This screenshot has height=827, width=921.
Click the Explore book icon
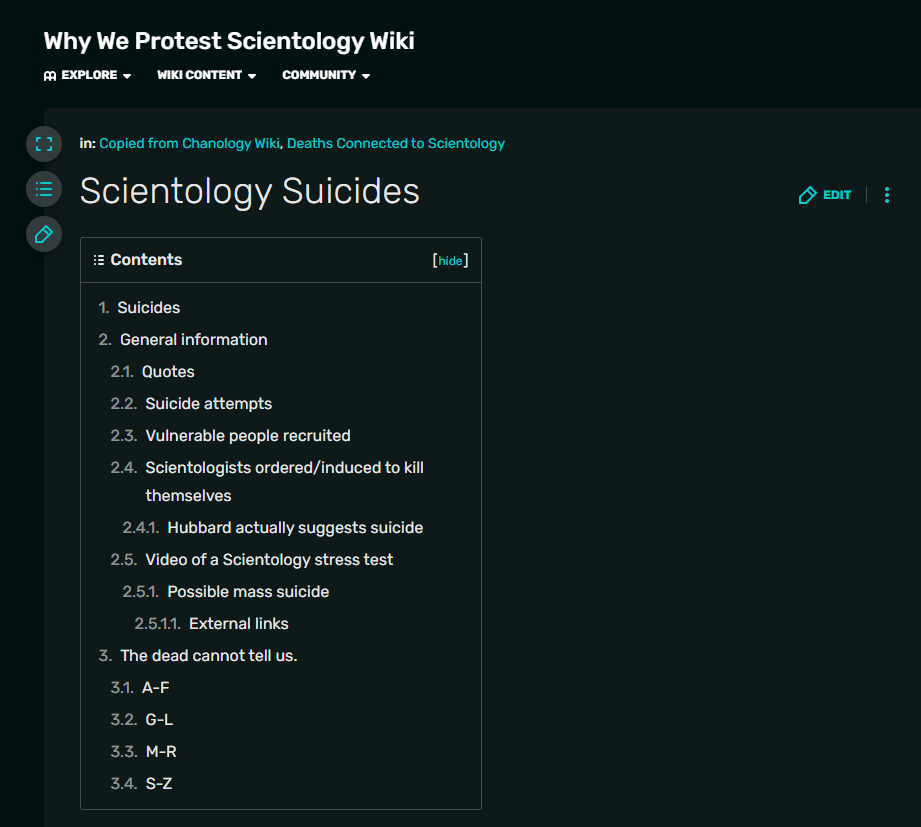coord(50,76)
